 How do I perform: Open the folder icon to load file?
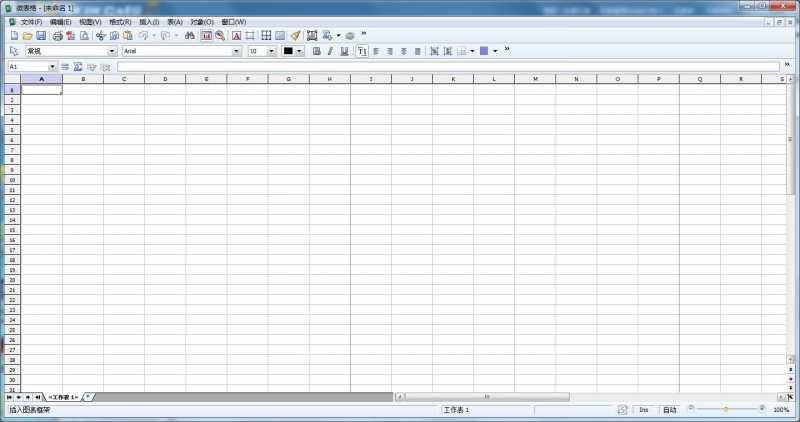click(x=27, y=35)
